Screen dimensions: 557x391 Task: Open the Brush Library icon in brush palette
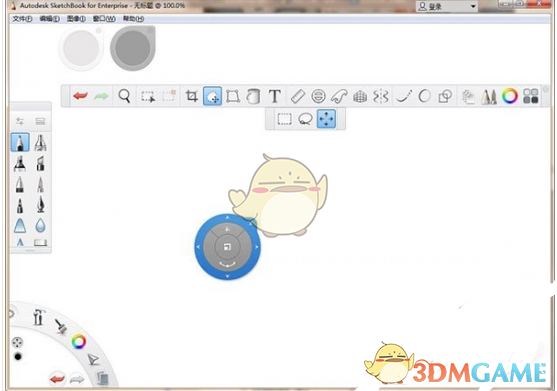pyautogui.click(x=40, y=121)
